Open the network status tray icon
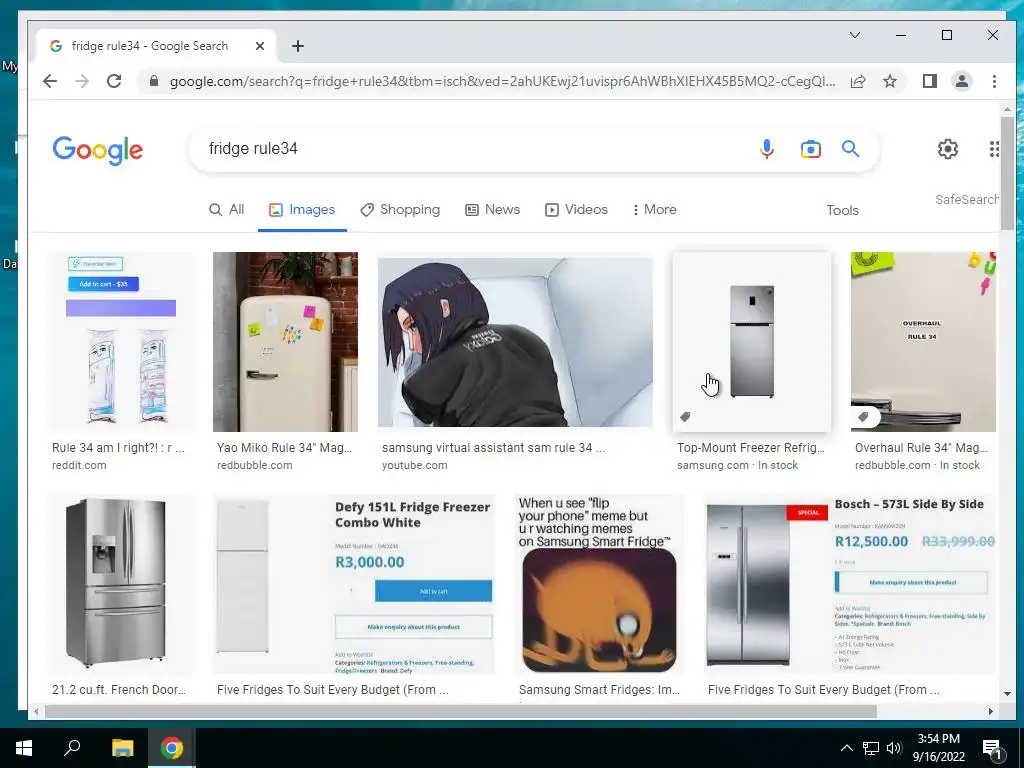This screenshot has width=1024, height=768. click(x=871, y=748)
